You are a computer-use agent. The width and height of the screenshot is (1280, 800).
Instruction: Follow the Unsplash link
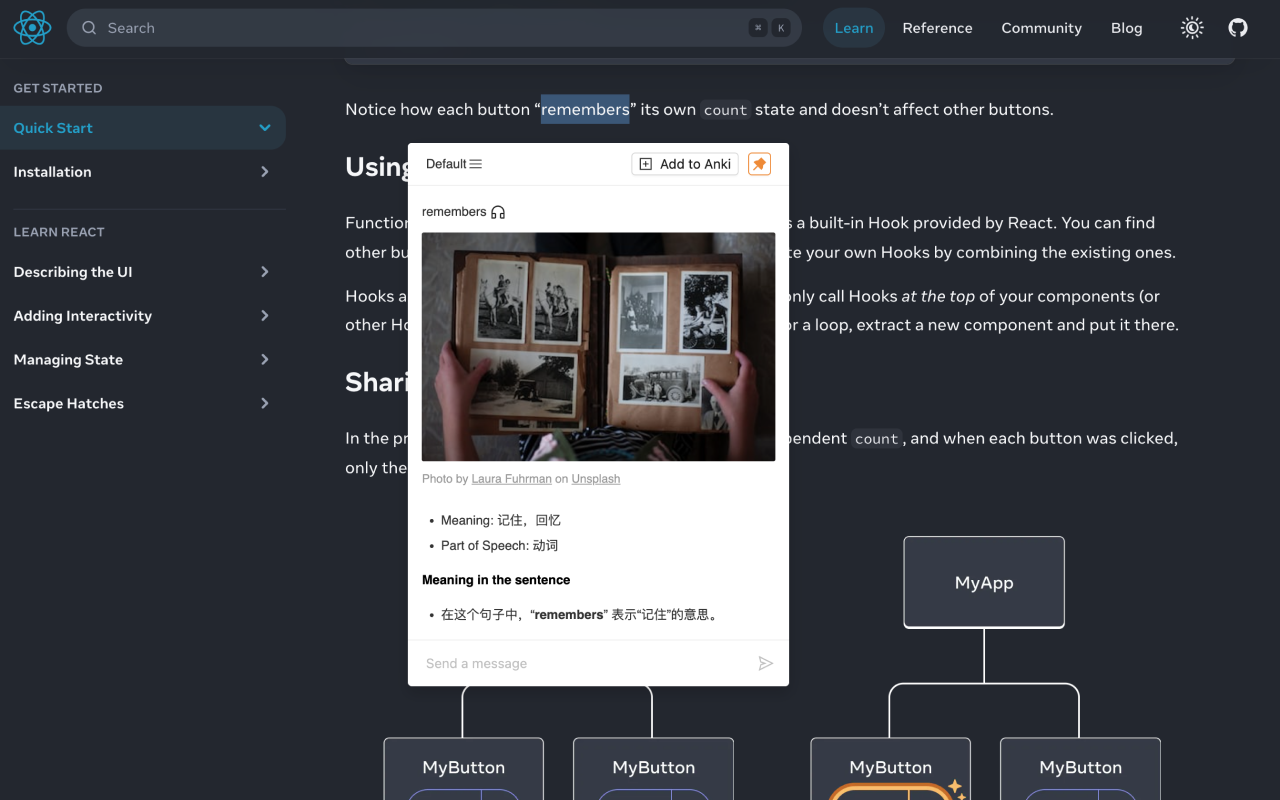click(x=596, y=479)
